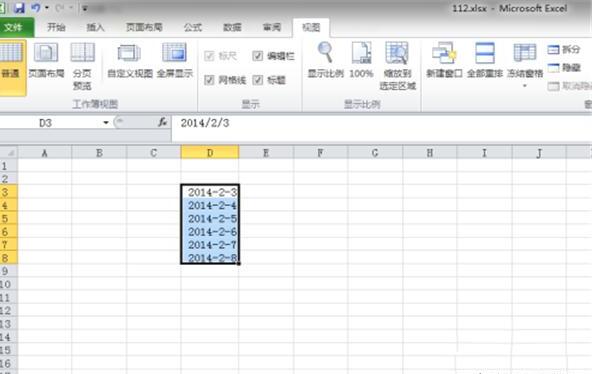This screenshot has height=374, width=592.
Task: Click the Save icon in quick access toolbar
Action: click(x=19, y=8)
